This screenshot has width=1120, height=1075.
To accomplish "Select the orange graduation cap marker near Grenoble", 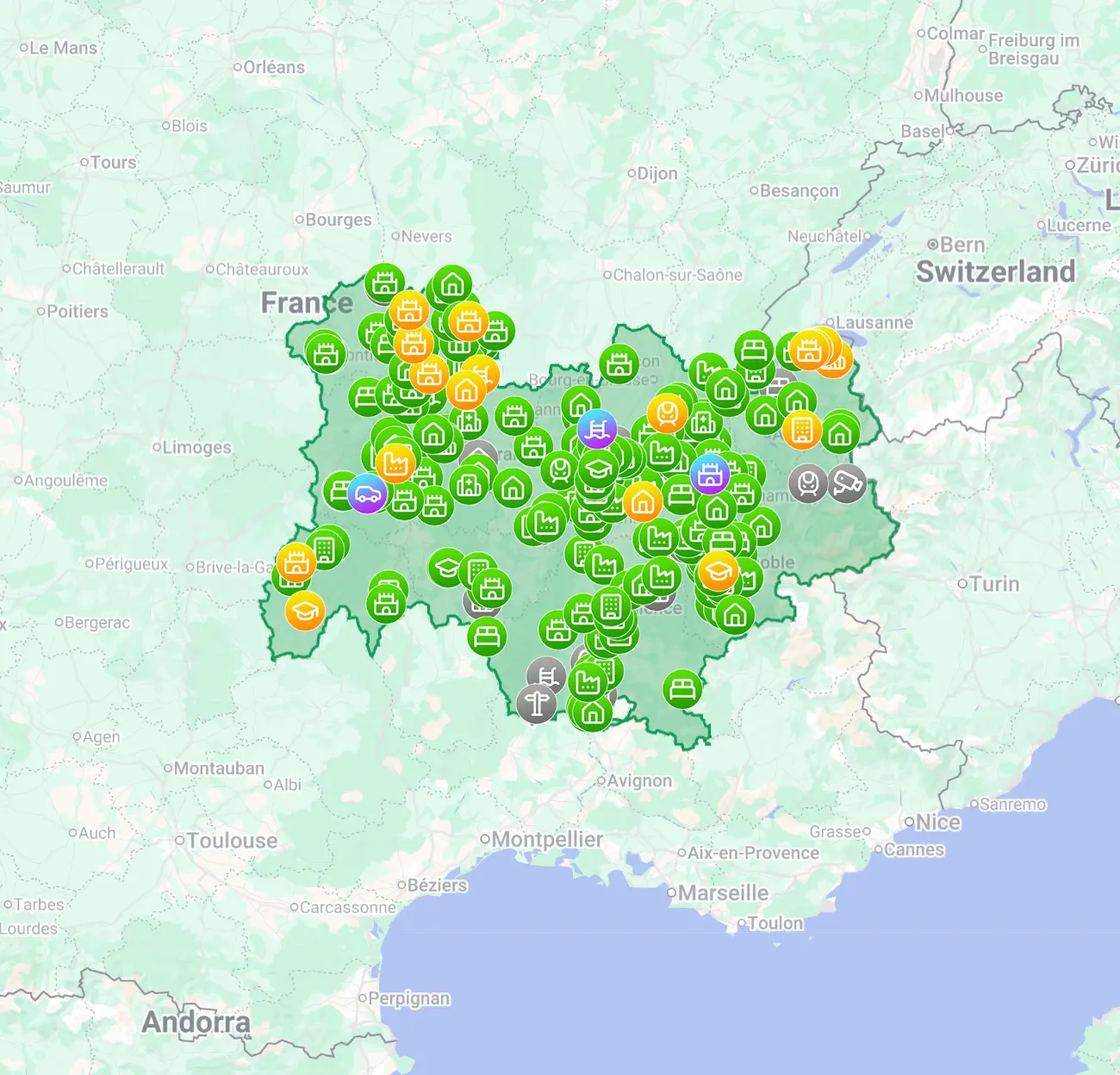I will tap(718, 570).
